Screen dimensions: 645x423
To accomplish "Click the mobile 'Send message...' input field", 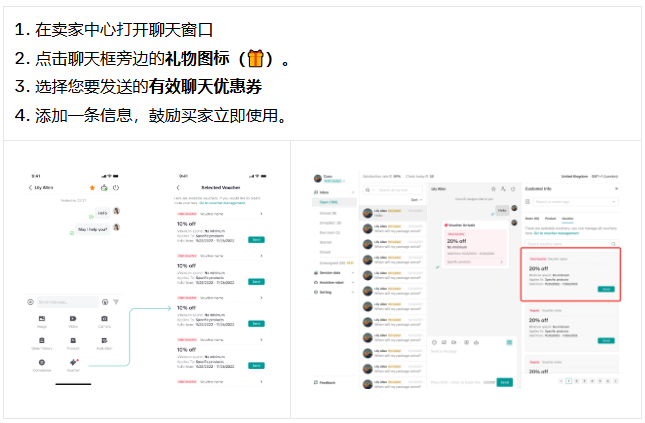I will [x=68, y=302].
